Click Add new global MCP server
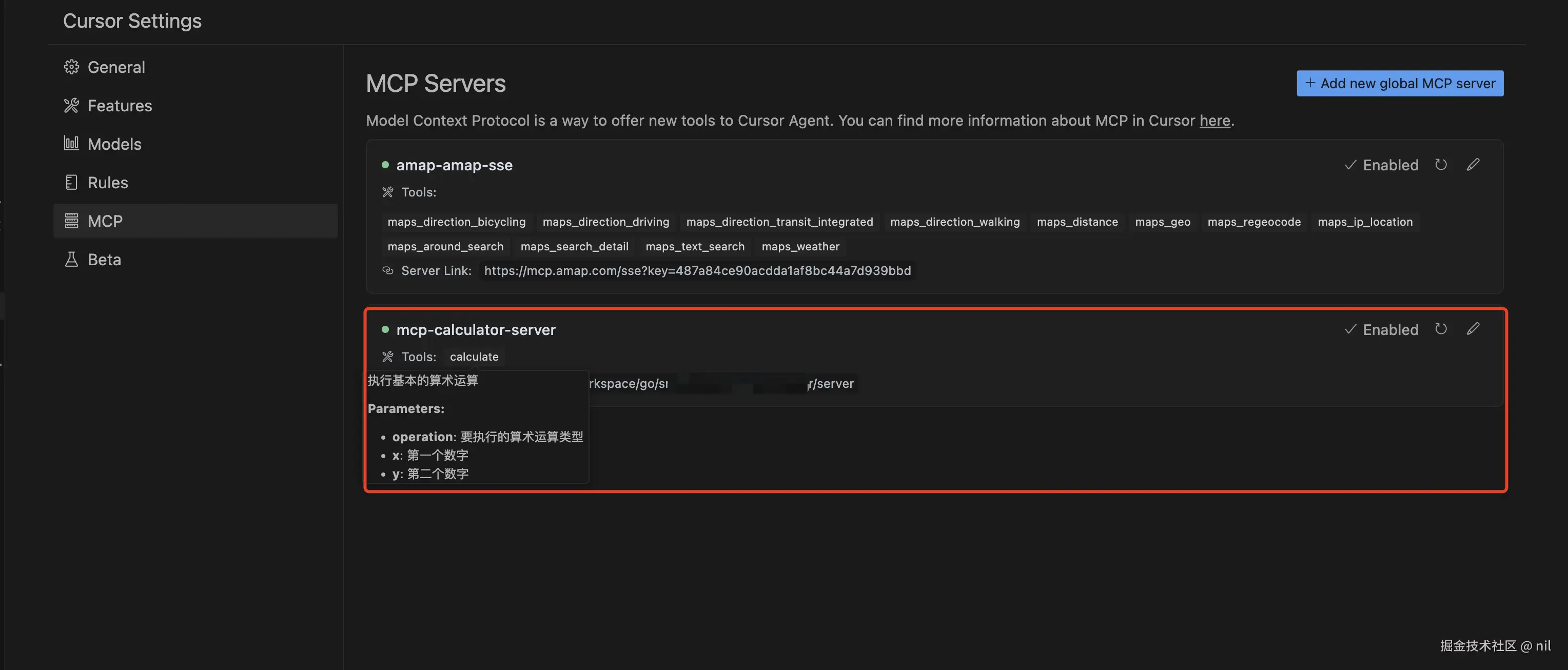Viewport: 1568px width, 670px height. pos(1399,84)
